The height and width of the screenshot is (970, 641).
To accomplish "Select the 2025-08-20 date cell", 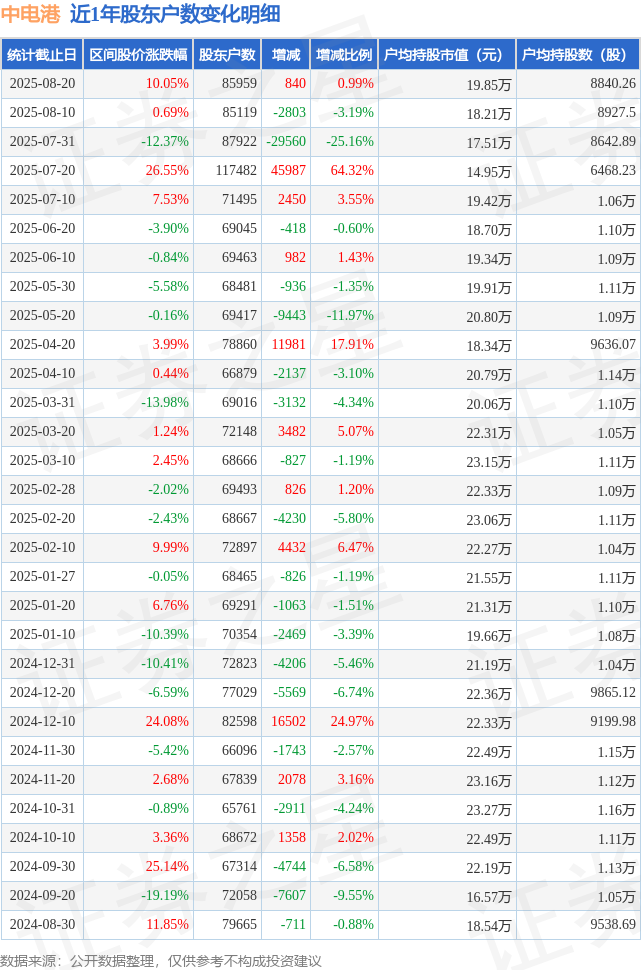I will (42, 84).
